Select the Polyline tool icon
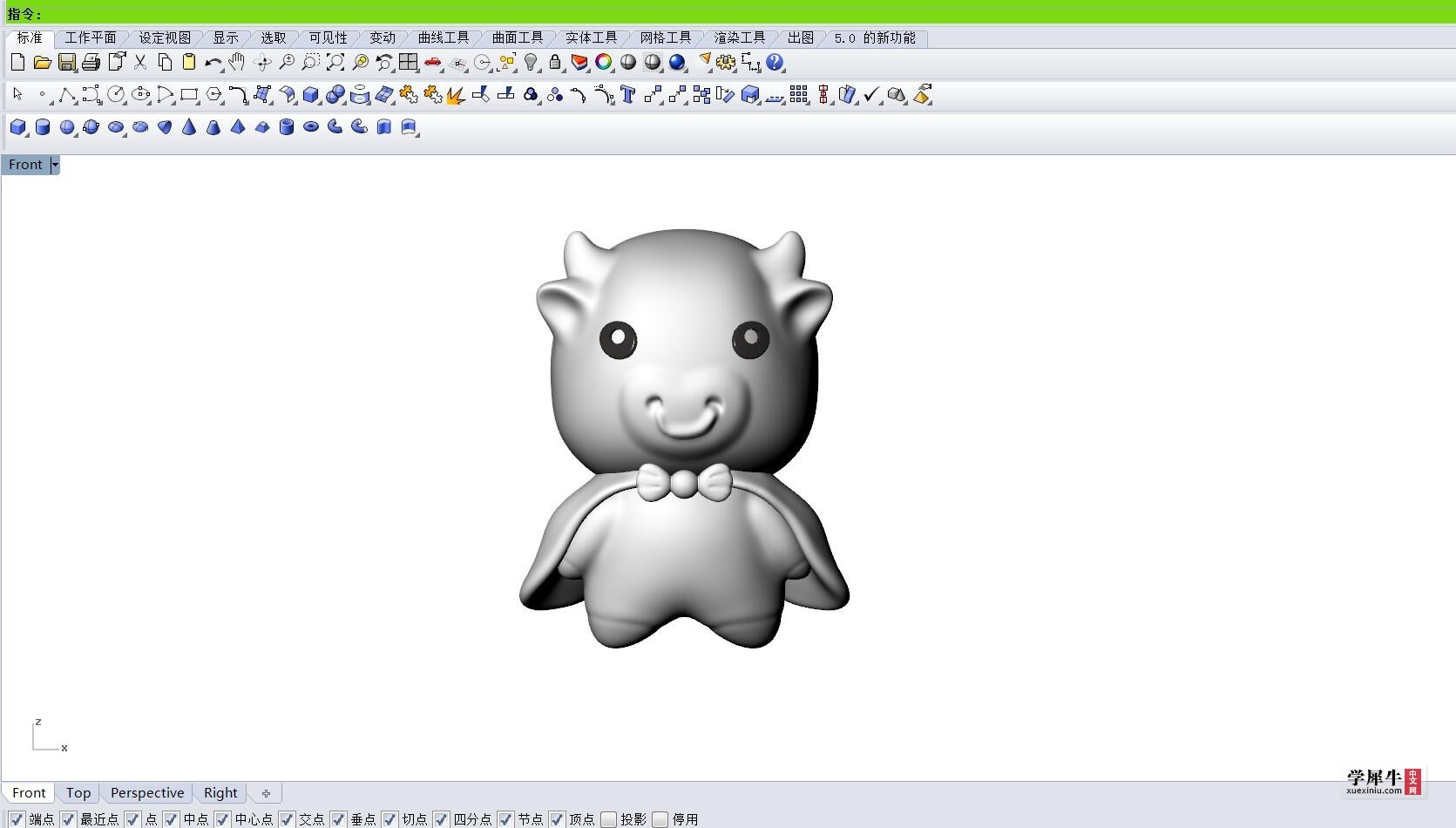Screen dimensions: 1456x828 (67, 94)
